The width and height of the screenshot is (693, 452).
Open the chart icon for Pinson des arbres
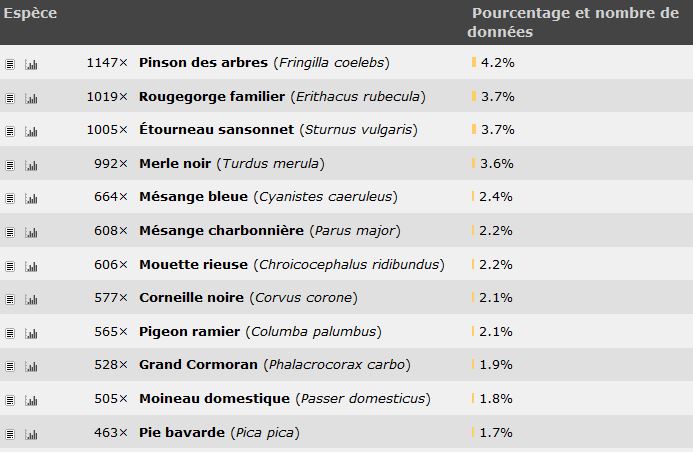[x=31, y=65]
